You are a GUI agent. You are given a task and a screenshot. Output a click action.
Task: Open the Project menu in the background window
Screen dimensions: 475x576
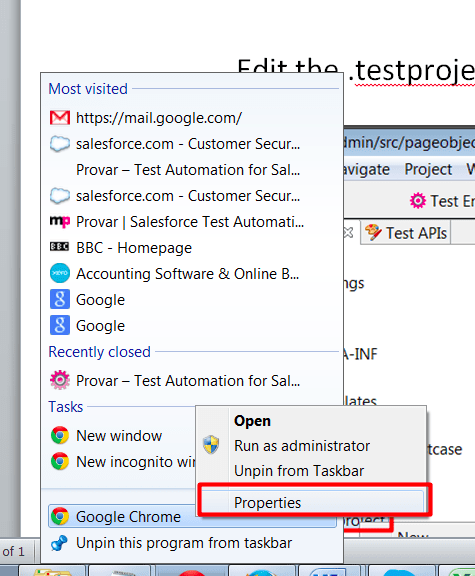(x=428, y=169)
